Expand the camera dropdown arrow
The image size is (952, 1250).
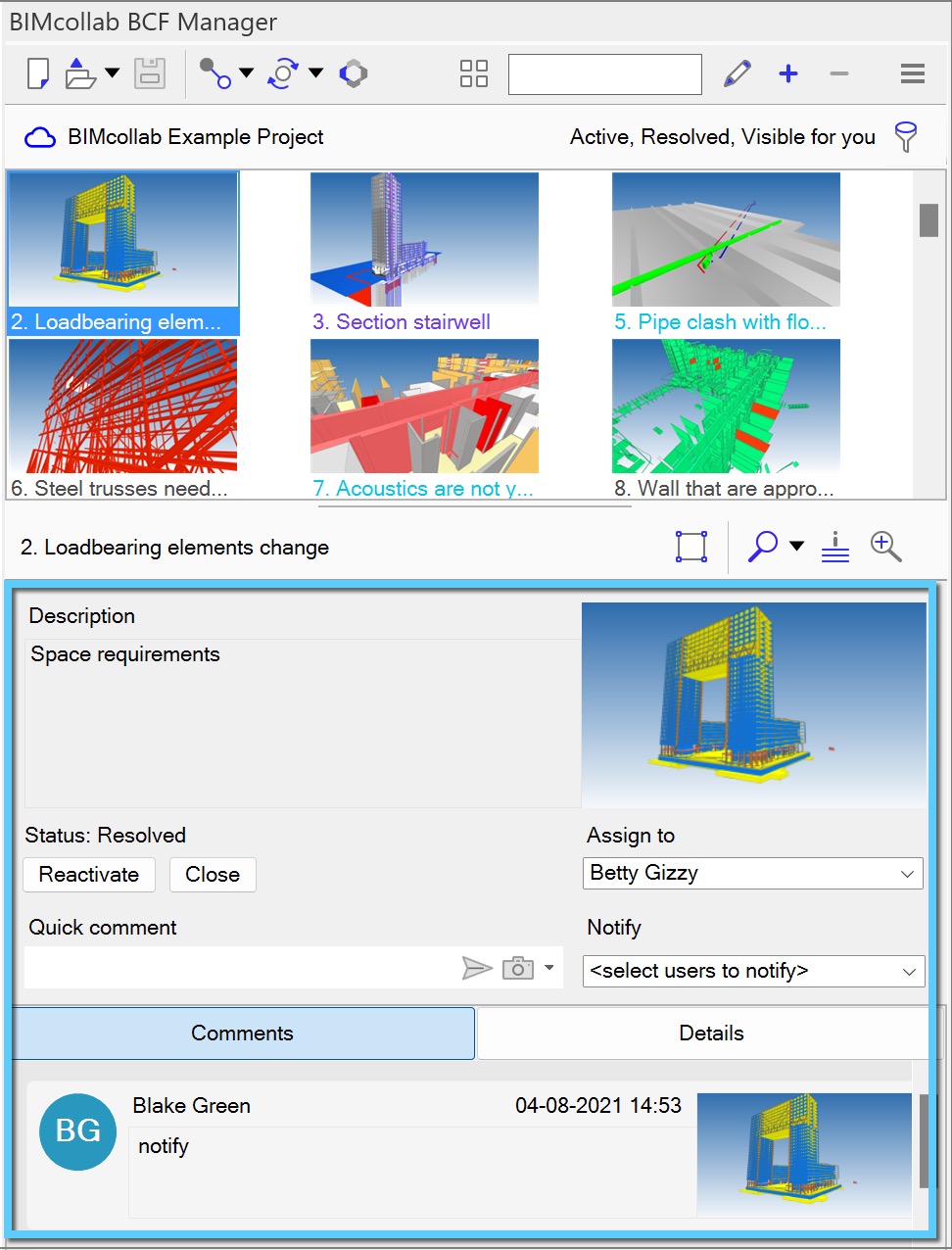(549, 968)
